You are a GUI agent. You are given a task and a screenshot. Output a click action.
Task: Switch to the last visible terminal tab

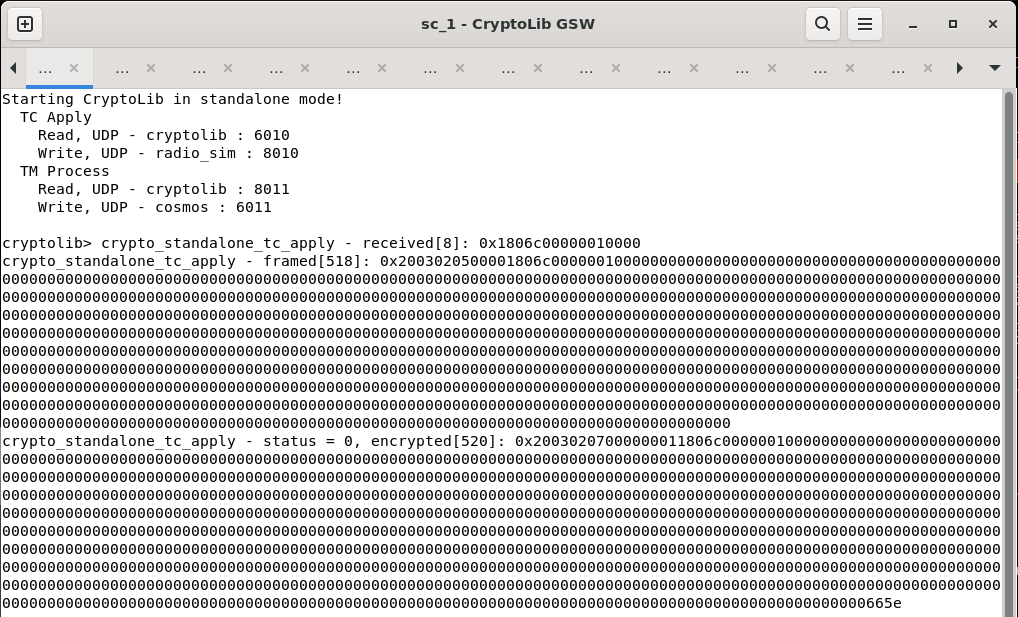[898, 68]
